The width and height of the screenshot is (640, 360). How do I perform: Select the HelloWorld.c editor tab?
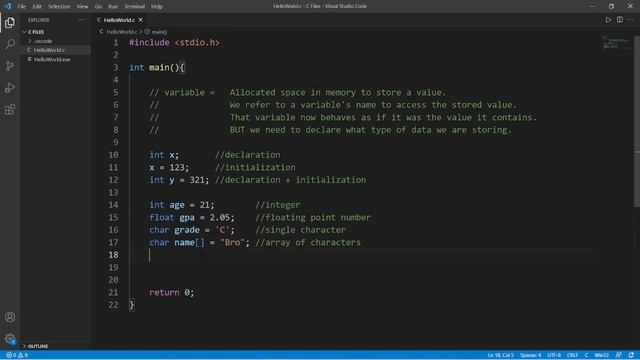pyautogui.click(x=119, y=20)
